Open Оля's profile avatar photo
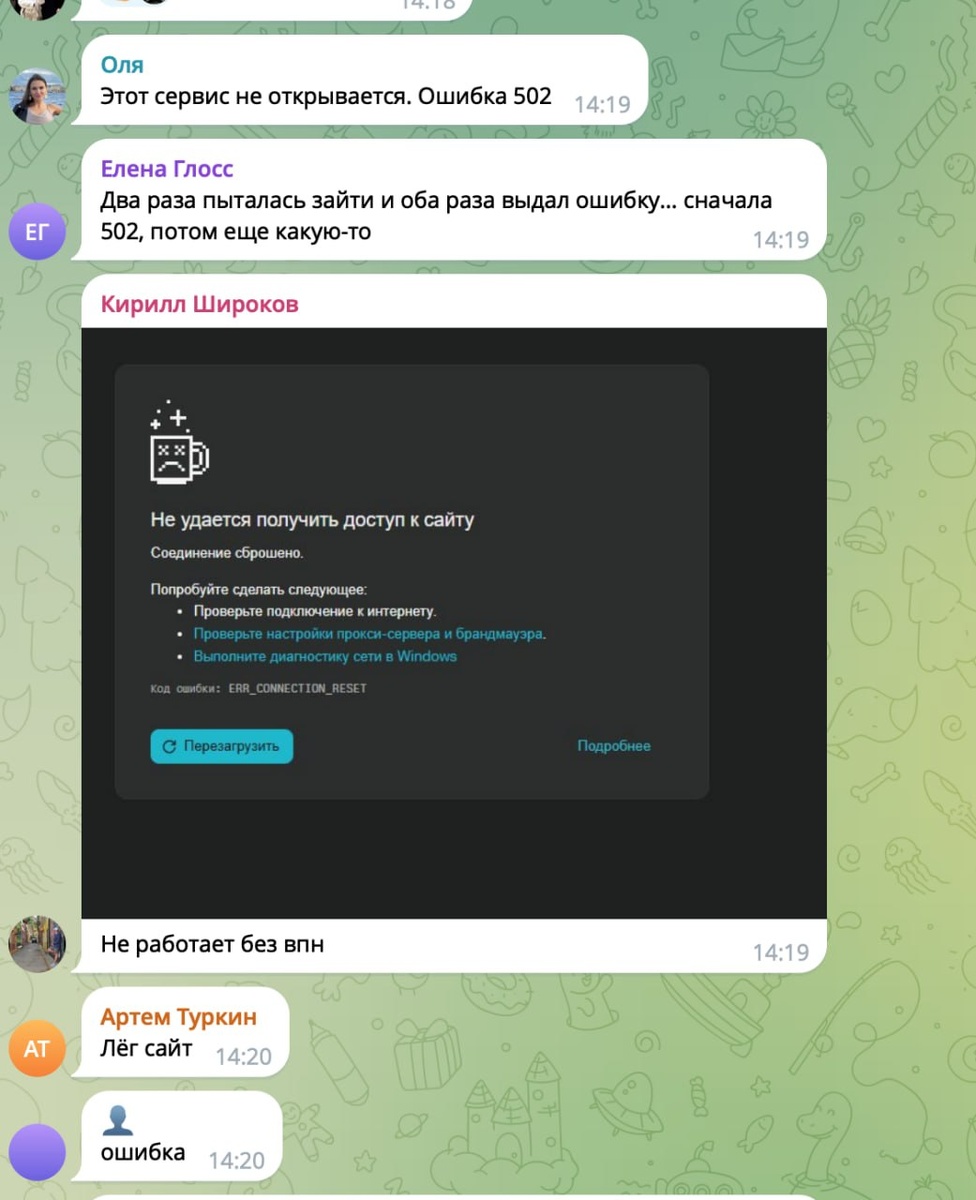The height and width of the screenshot is (1200, 976). (x=37, y=96)
